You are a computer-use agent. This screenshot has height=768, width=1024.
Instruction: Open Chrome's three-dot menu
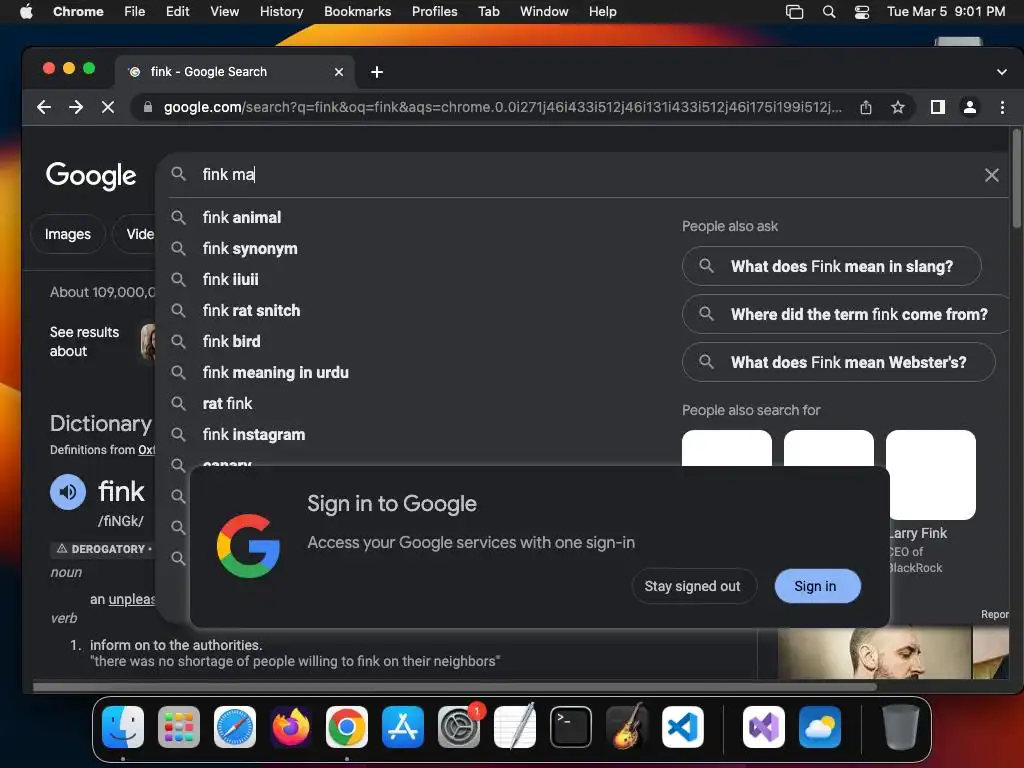point(1002,107)
